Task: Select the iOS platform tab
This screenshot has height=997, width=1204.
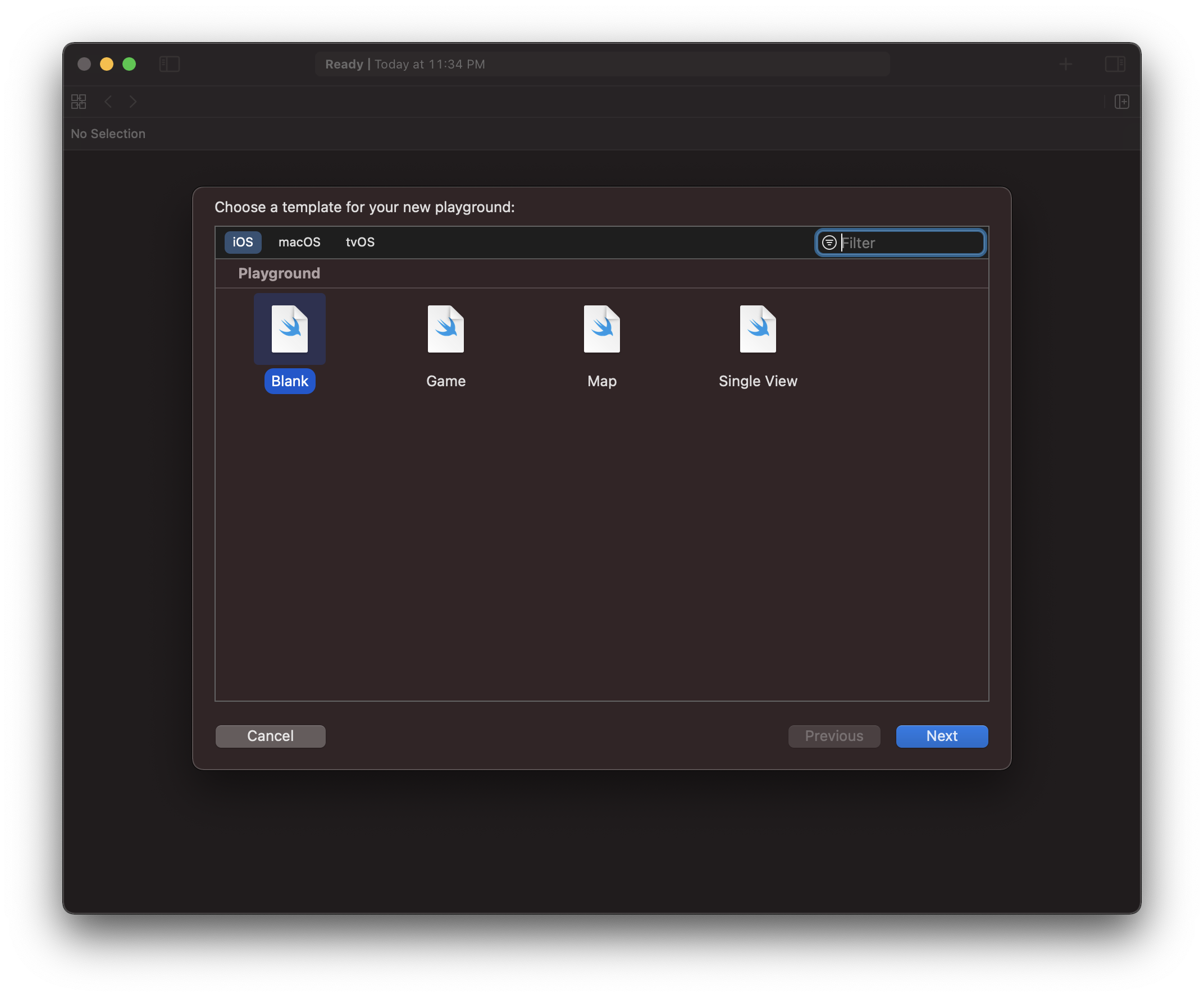Action: (243, 242)
